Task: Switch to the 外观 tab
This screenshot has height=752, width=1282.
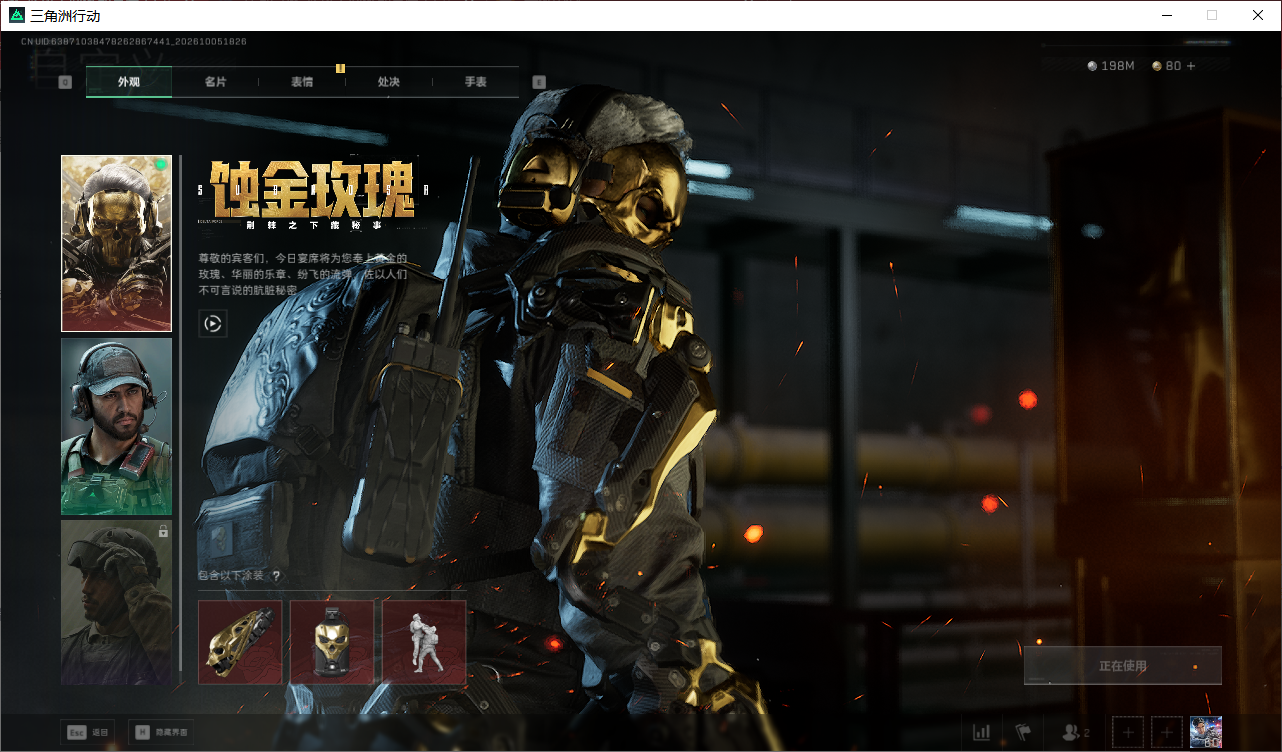Action: pyautogui.click(x=129, y=82)
